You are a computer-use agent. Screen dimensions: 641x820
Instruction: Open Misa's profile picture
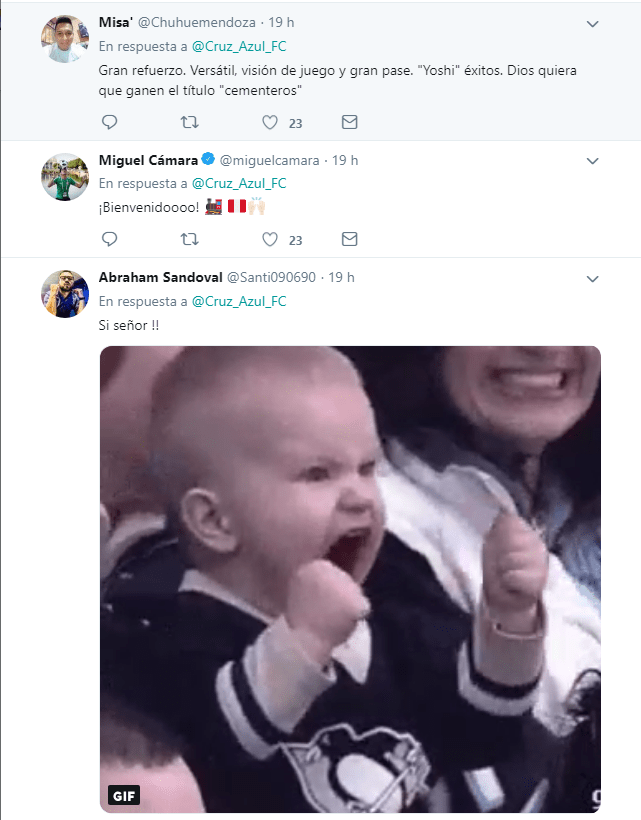(x=66, y=40)
